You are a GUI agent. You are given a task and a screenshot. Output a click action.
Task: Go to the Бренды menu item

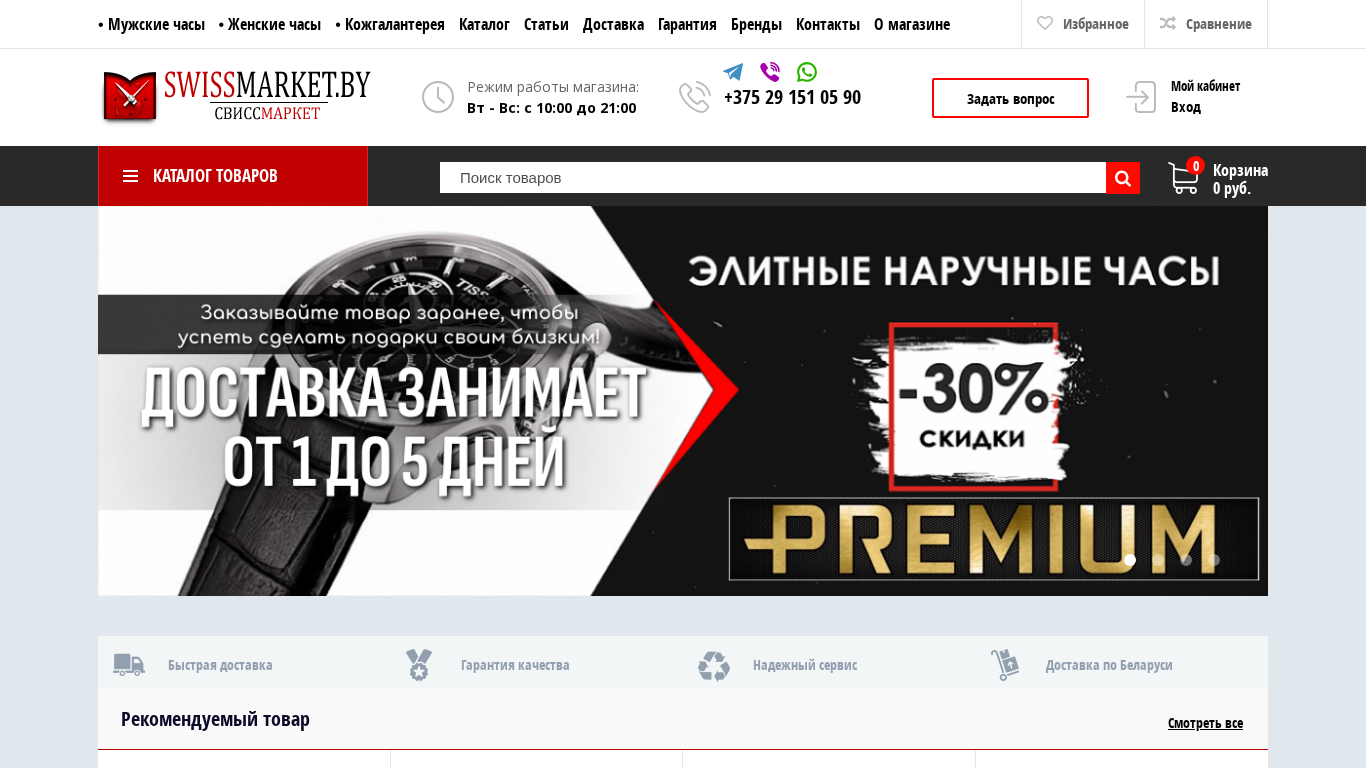756,24
